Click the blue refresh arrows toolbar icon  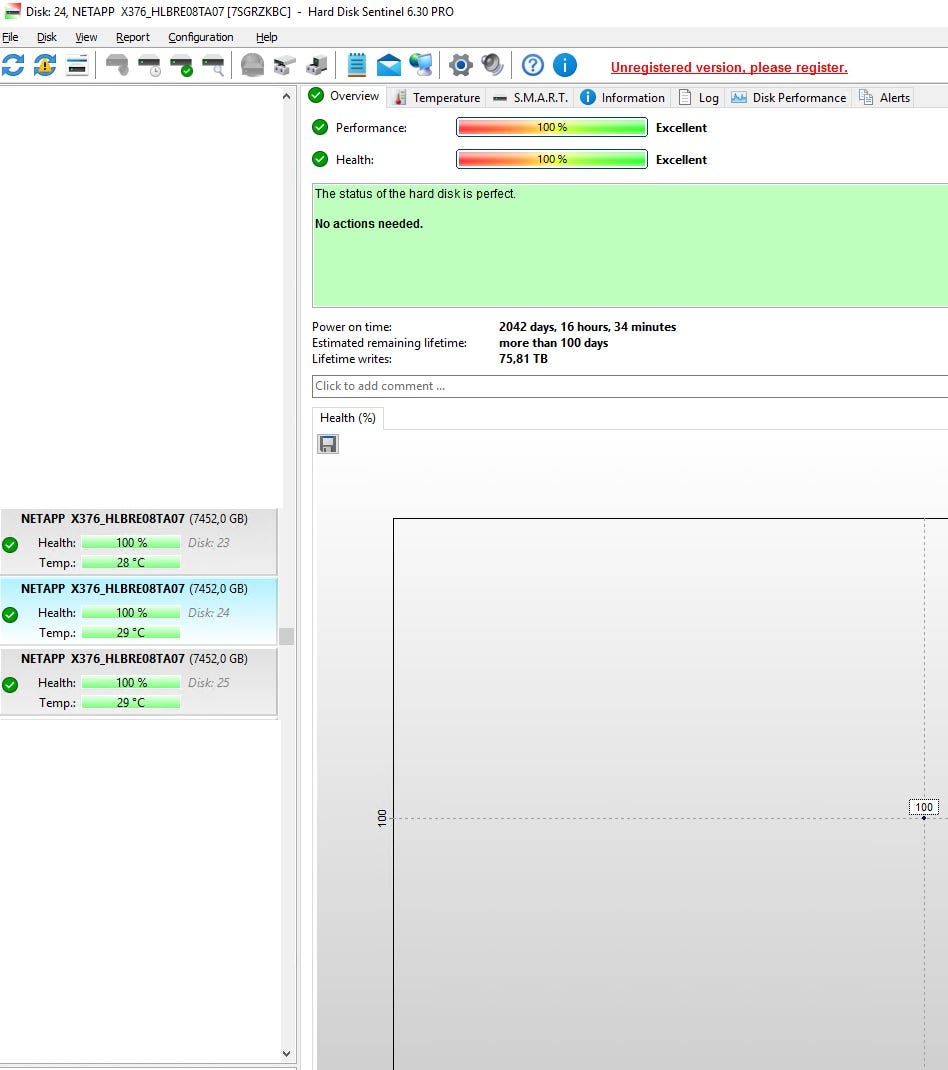(x=13, y=66)
